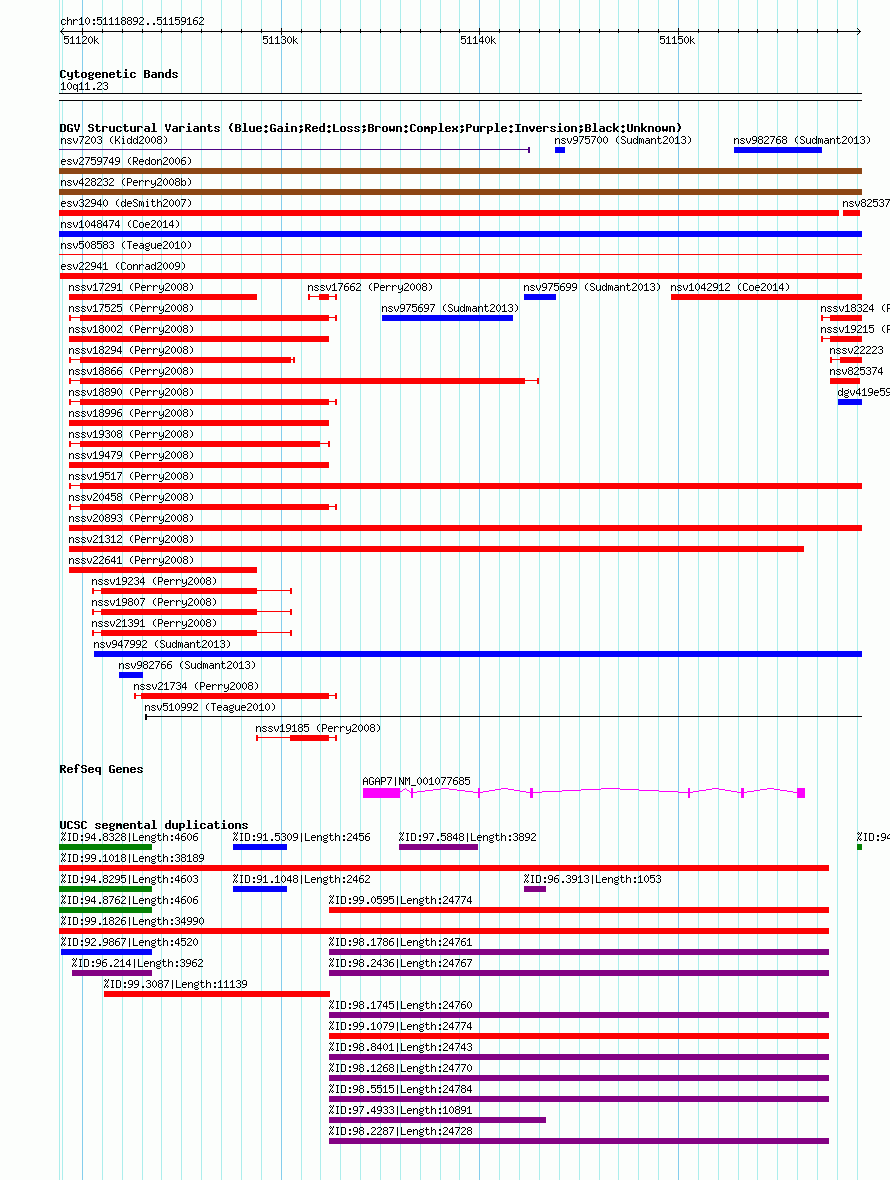
Task: Open the nsv975700 (Sudmant2013) variant label
Action: pos(623,140)
